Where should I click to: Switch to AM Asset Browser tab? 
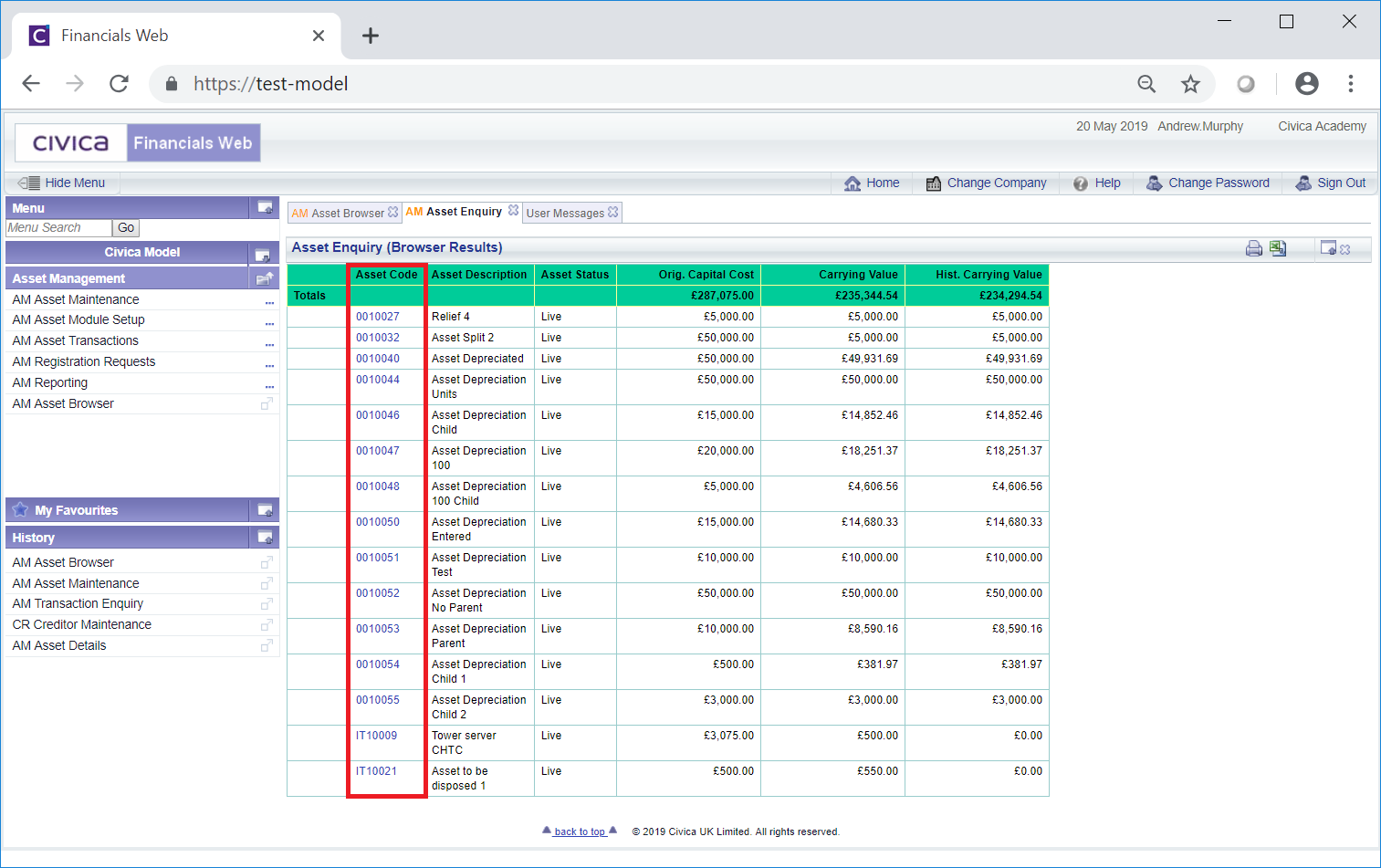click(x=339, y=213)
